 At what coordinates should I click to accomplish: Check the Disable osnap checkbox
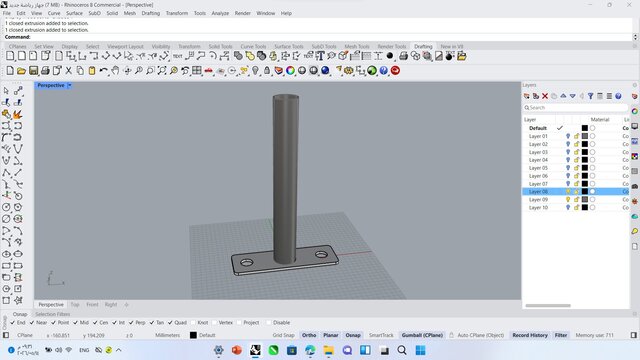269,322
